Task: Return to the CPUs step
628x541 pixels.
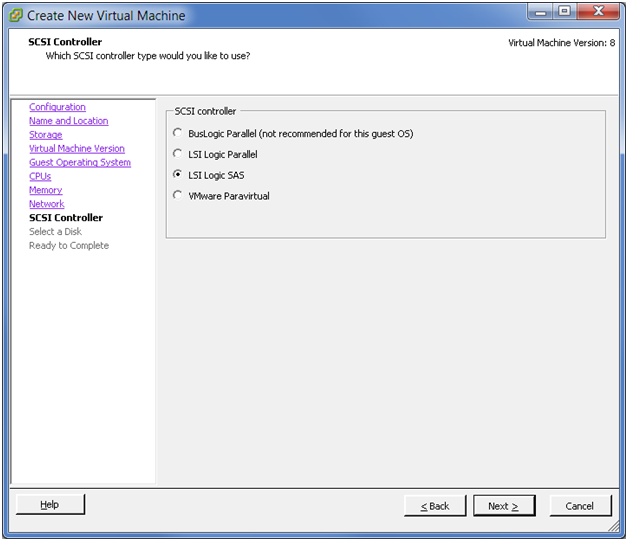Action: click(40, 177)
